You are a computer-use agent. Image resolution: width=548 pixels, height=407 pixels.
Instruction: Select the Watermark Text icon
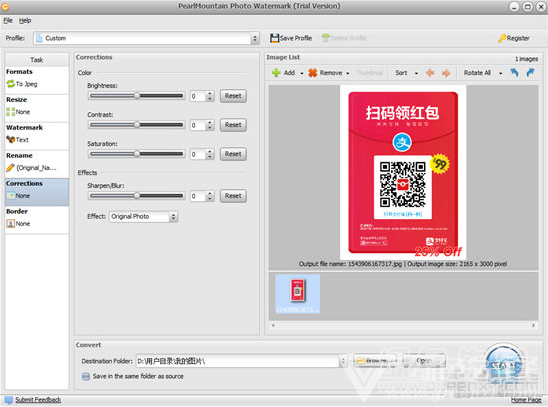pyautogui.click(x=10, y=140)
